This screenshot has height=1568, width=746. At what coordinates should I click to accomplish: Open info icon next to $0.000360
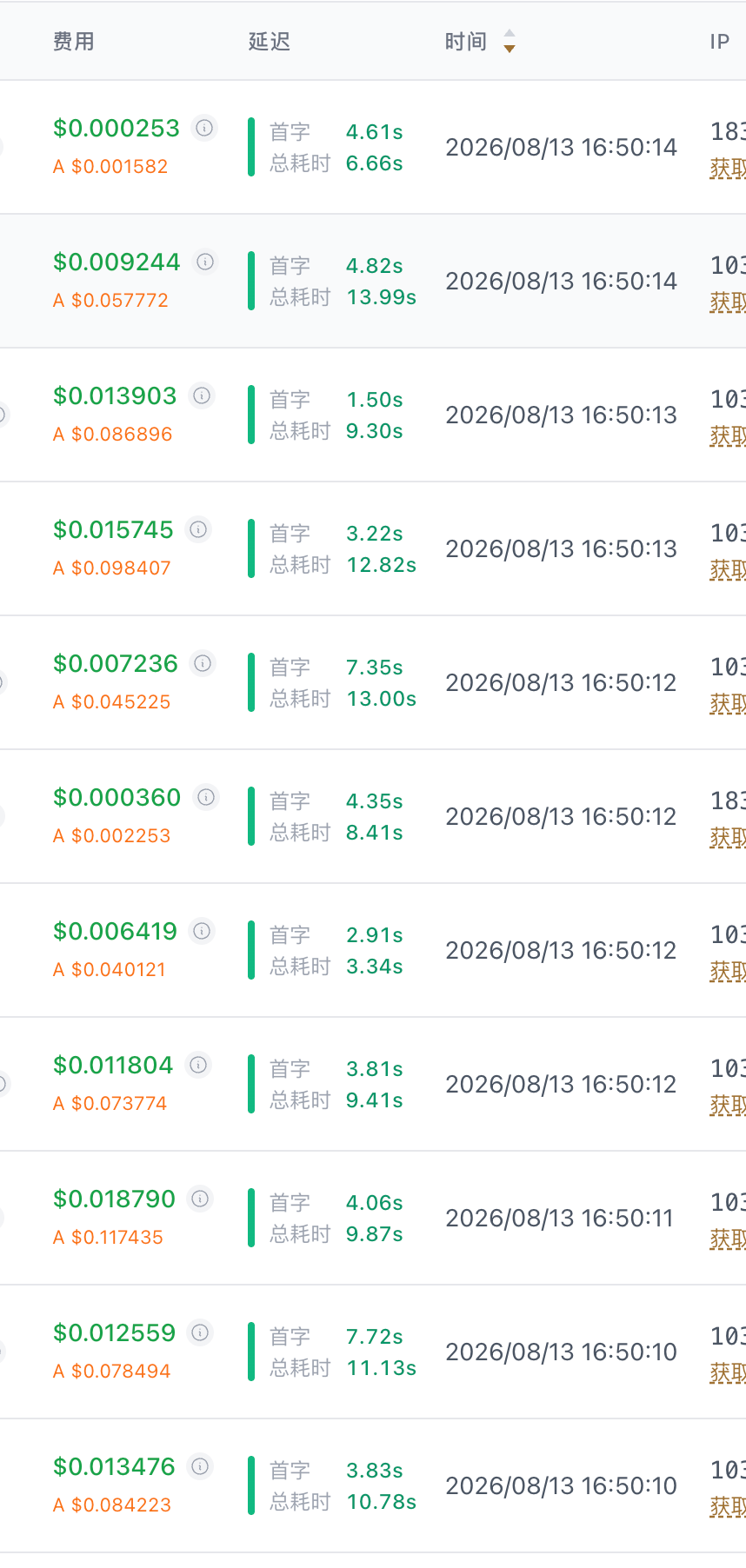pyautogui.click(x=206, y=797)
